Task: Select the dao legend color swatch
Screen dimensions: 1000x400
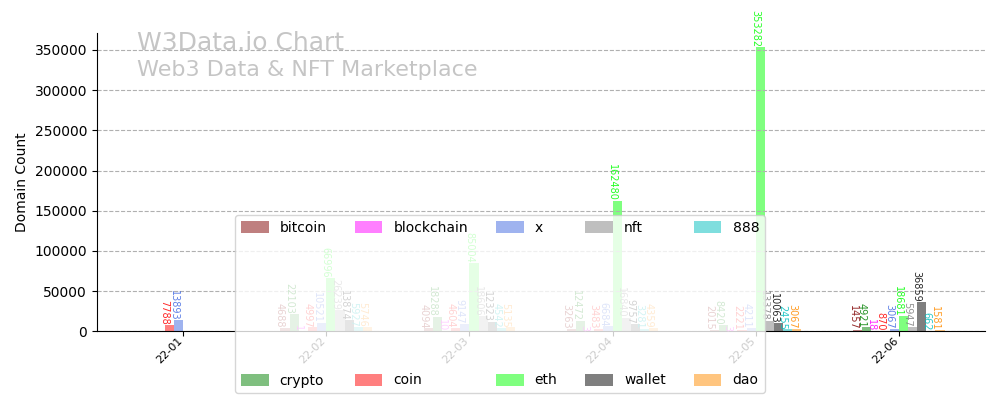Action: (x=708, y=380)
